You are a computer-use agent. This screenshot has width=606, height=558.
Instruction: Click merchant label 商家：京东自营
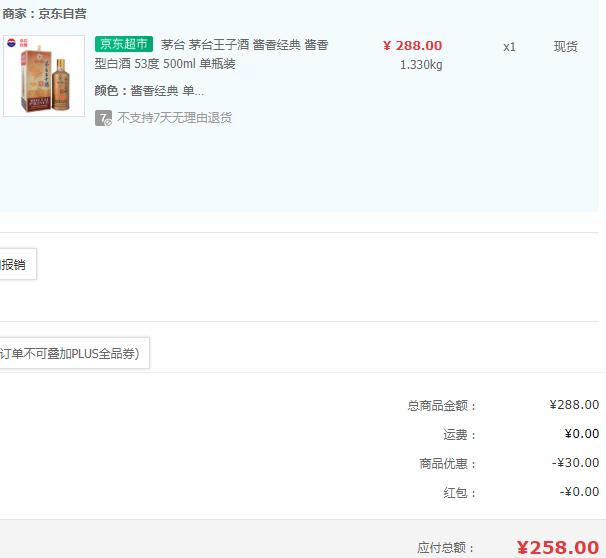(x=44, y=14)
